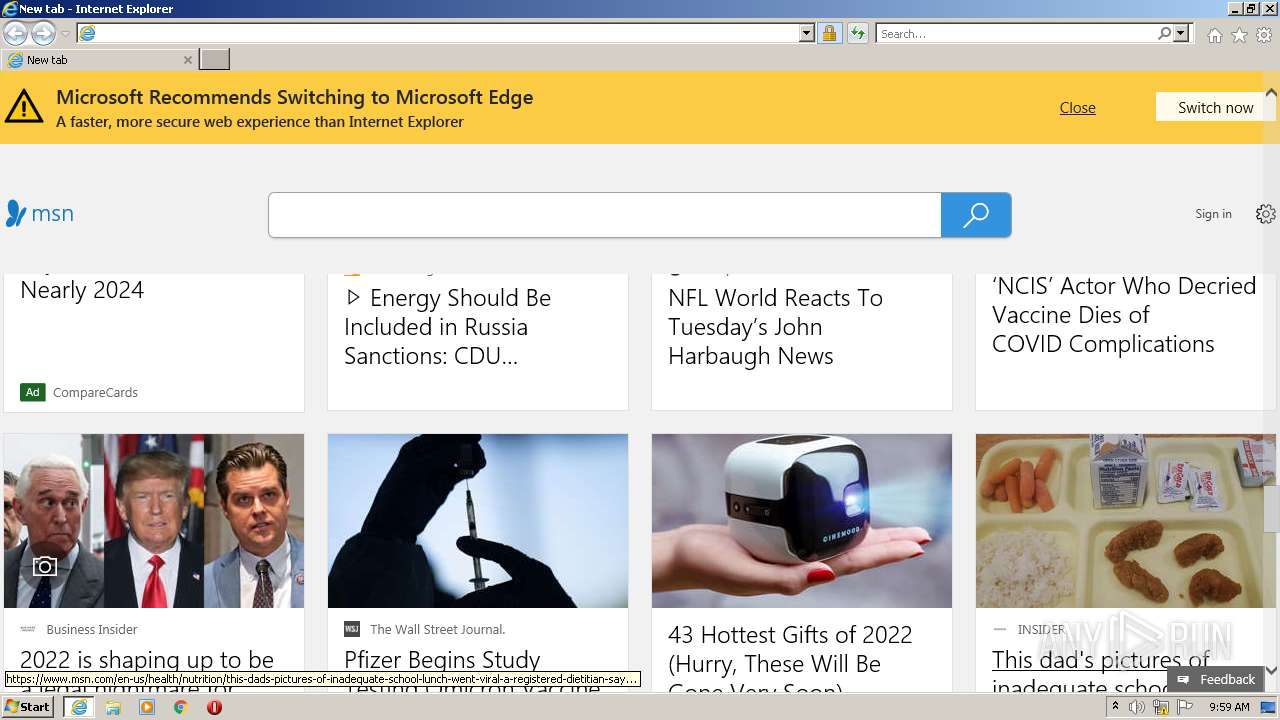
Task: Click Internet Explorer taskbar icon
Action: click(78, 707)
